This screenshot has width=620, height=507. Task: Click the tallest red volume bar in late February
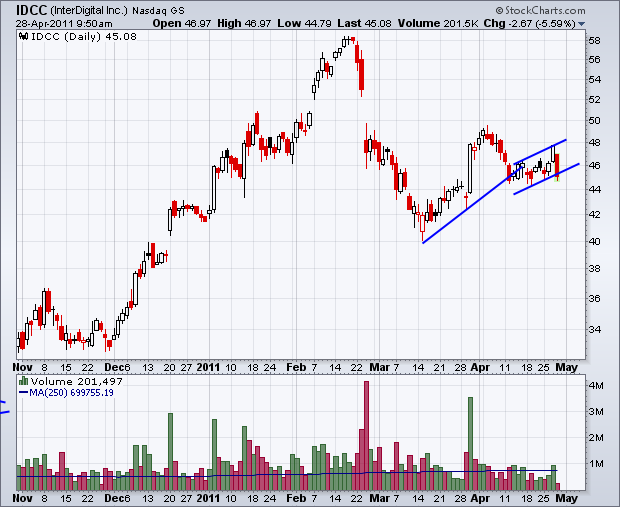click(366, 435)
